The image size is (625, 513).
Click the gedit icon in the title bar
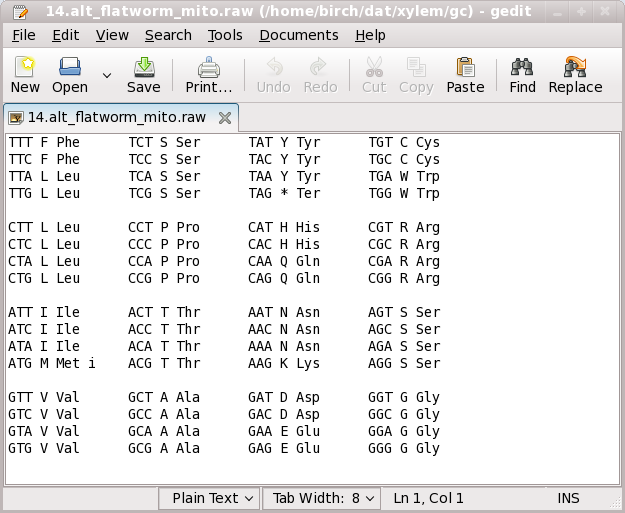click(12, 10)
